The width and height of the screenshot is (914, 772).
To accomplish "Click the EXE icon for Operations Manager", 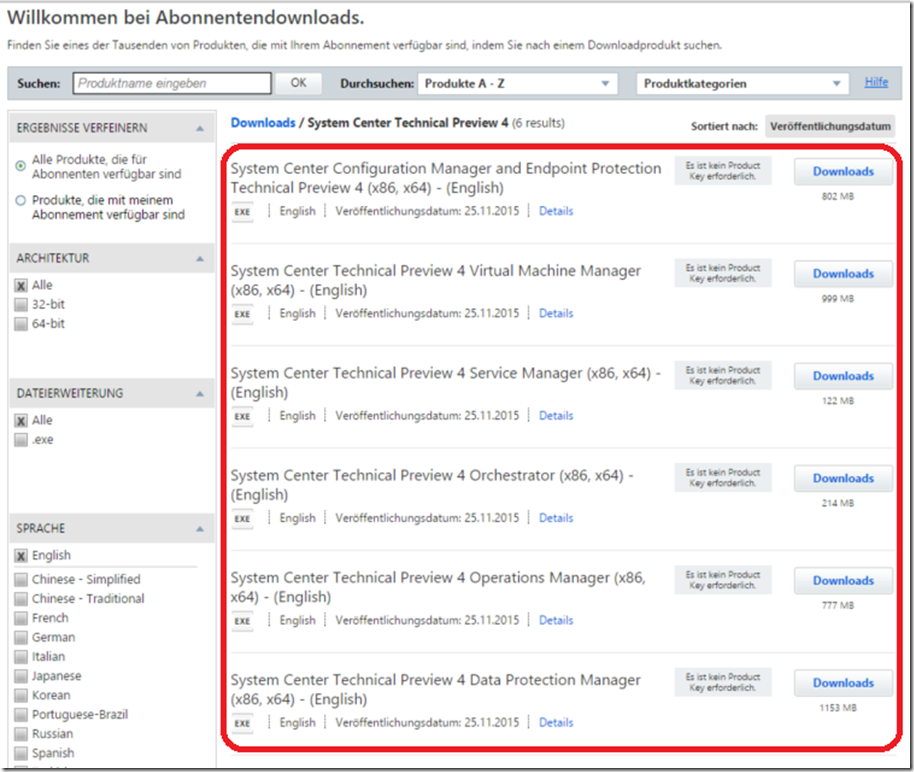I will coord(242,621).
